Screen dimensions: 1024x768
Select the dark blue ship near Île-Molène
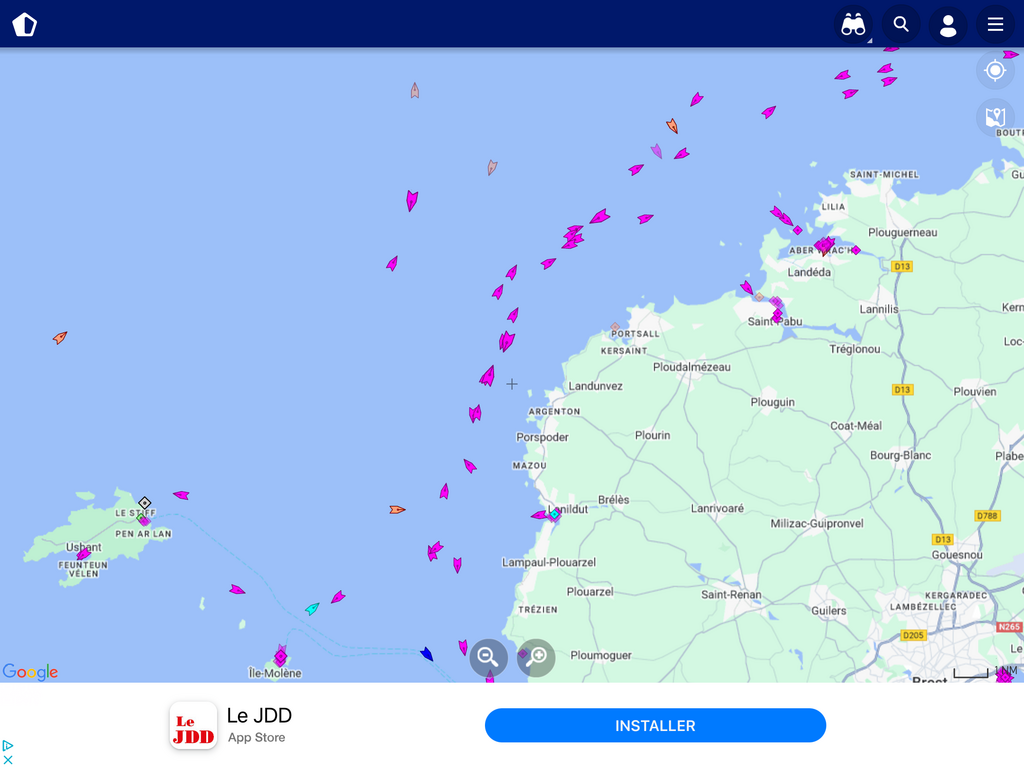point(426,654)
